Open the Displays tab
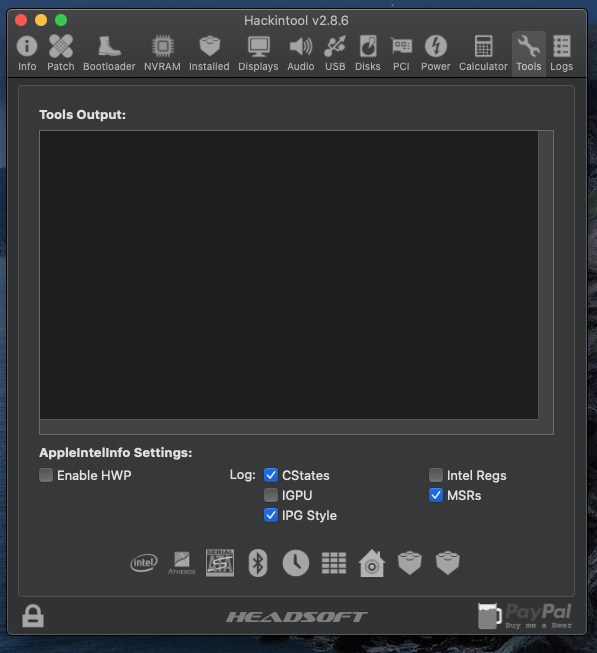597x653 pixels. coord(258,53)
